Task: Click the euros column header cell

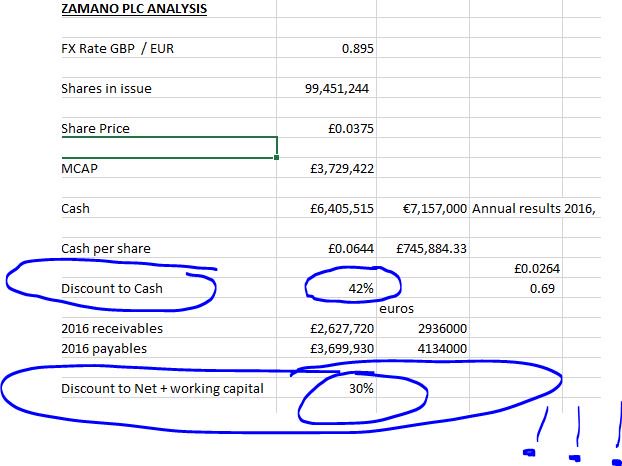Action: [396, 309]
